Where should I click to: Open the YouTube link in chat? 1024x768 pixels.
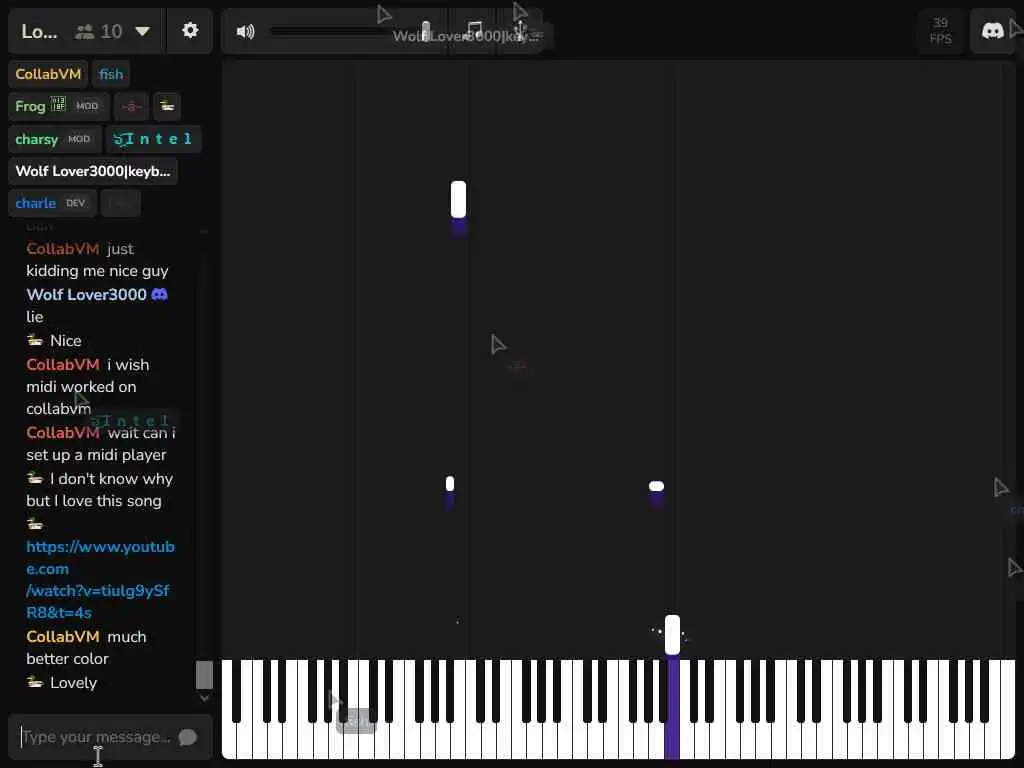click(100, 579)
